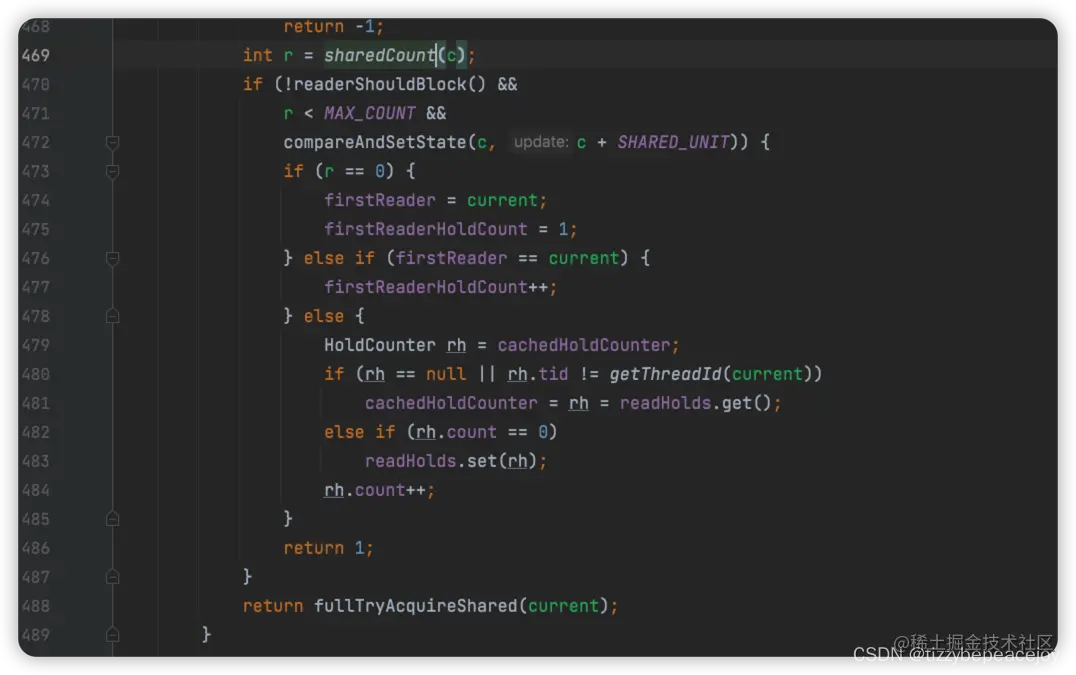
Task: Click cachedHoldCounter on line 479
Action: tap(583, 345)
